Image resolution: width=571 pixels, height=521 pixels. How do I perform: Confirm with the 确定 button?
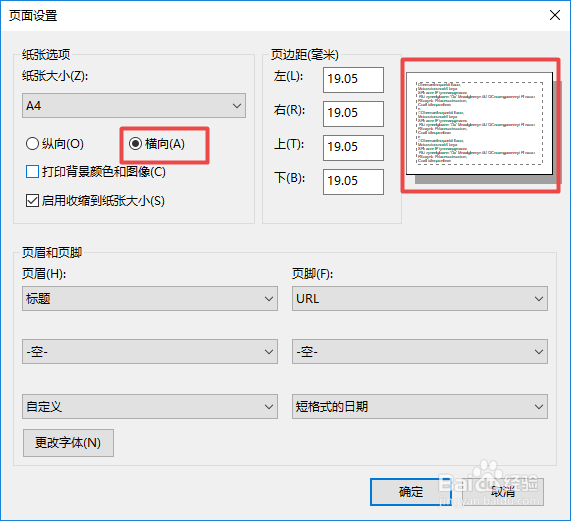tap(411, 492)
